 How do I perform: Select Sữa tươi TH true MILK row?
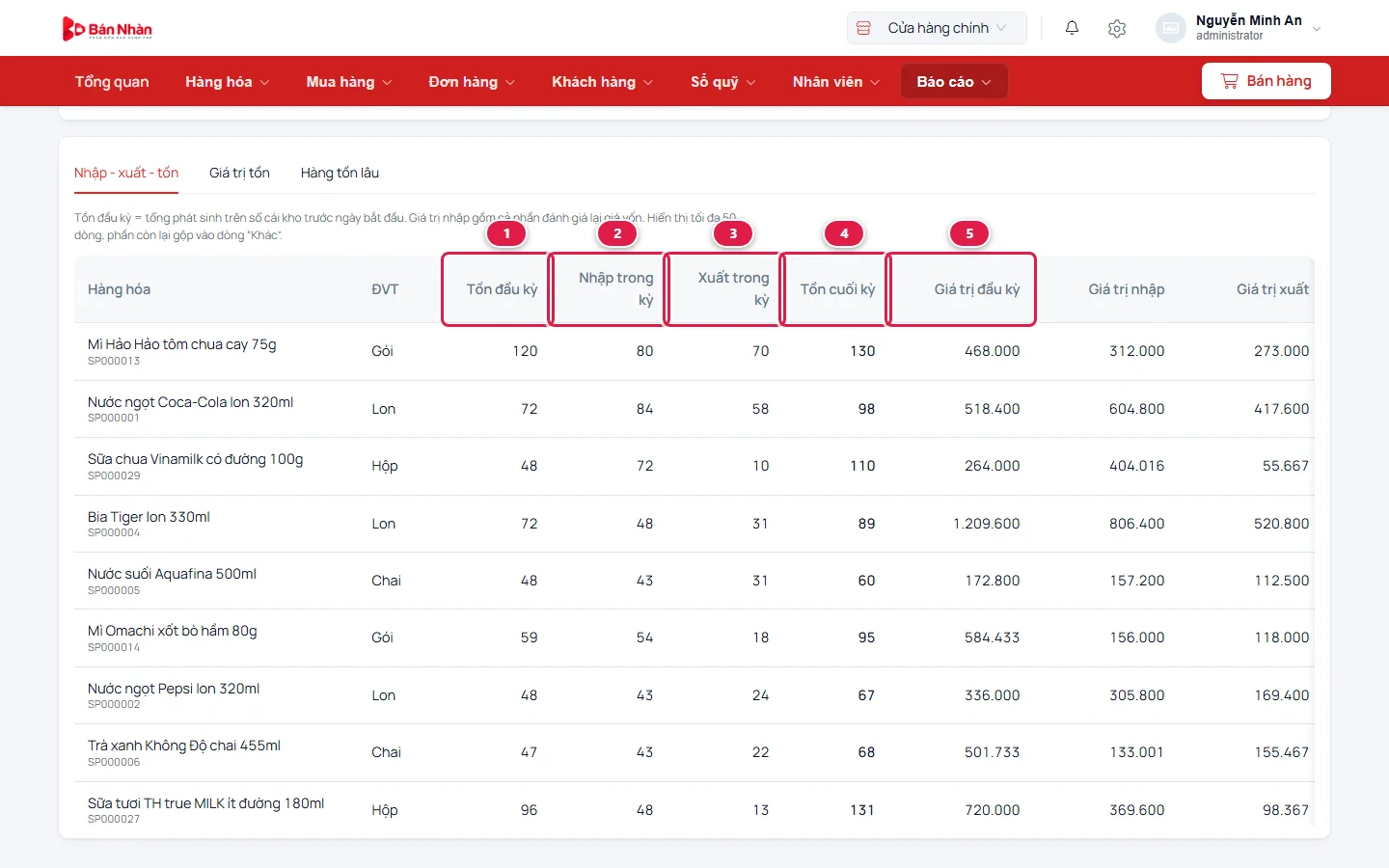pos(694,810)
